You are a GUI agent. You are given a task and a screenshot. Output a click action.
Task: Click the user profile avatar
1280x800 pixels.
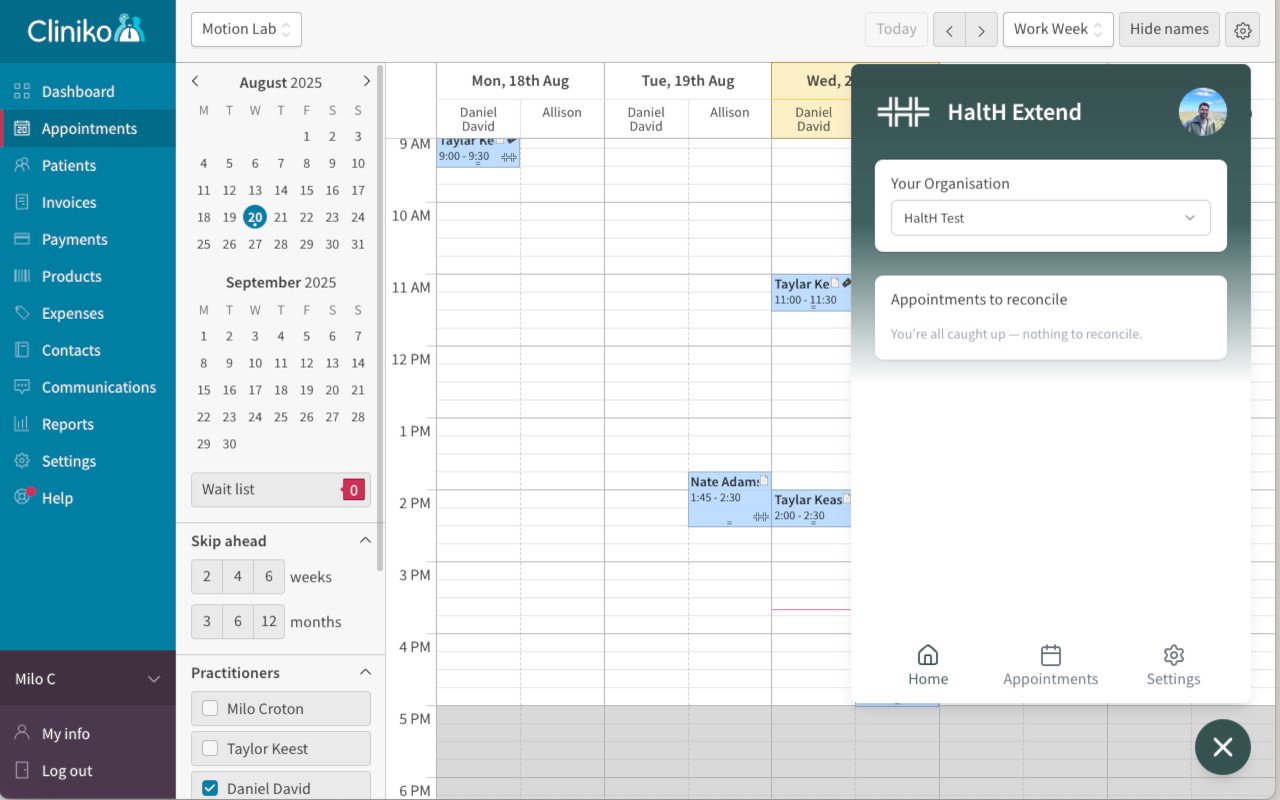tap(1203, 112)
